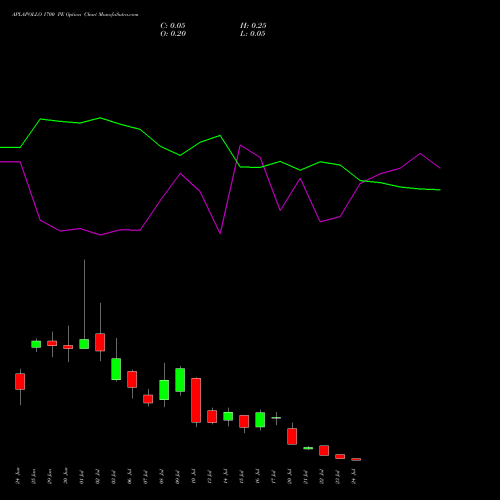The width and height of the screenshot is (500, 500).
Task: Click the largest red candle on 10 Jul
Action: pos(196,400)
